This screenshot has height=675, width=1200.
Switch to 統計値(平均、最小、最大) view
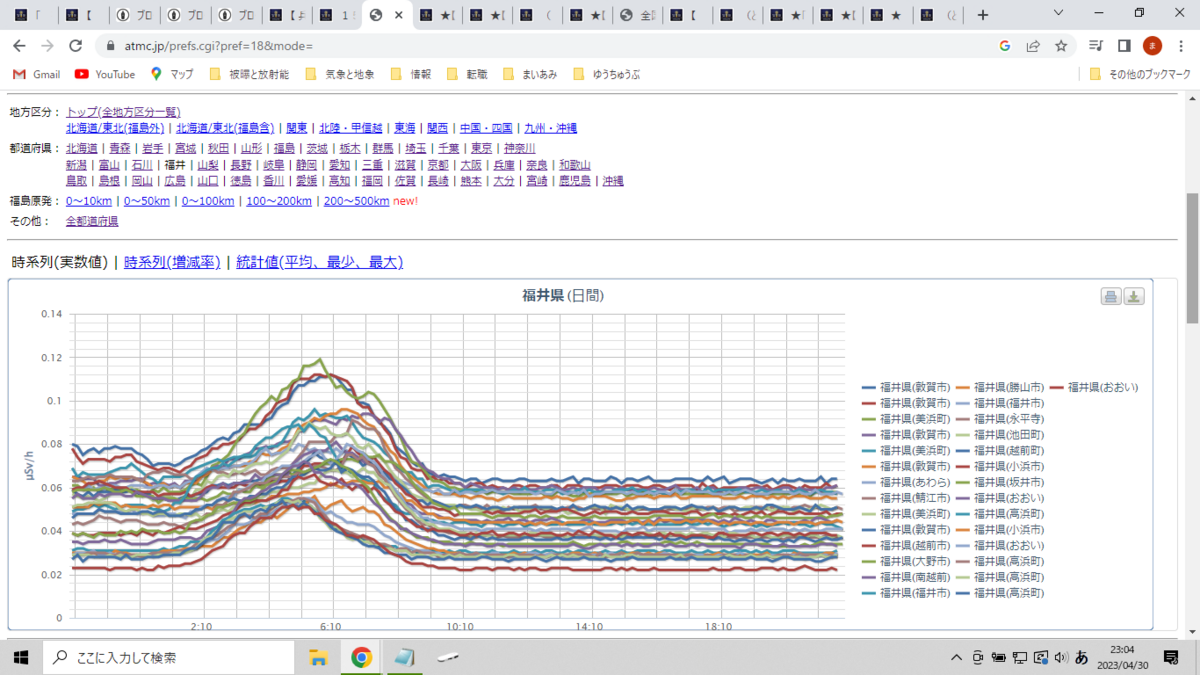(x=319, y=262)
